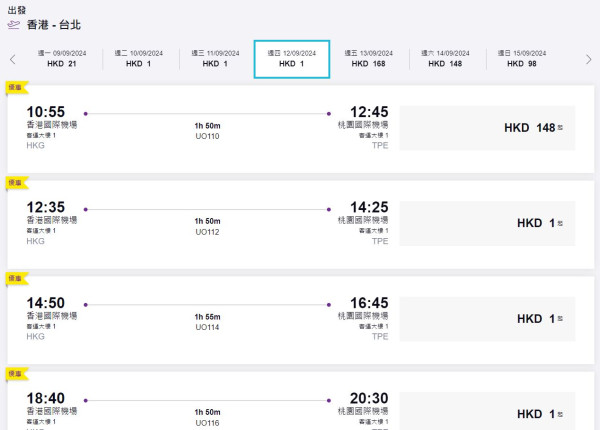Click the plane icon beside 香港 - 台北
600x430 pixels.
[14, 24]
